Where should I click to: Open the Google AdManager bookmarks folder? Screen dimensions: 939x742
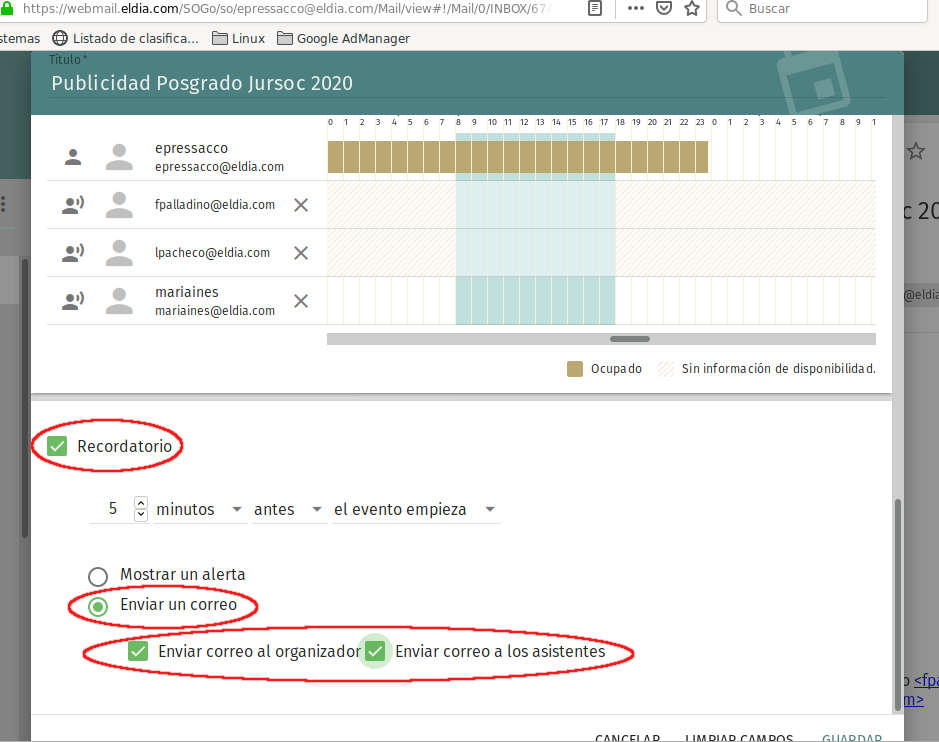pos(343,38)
